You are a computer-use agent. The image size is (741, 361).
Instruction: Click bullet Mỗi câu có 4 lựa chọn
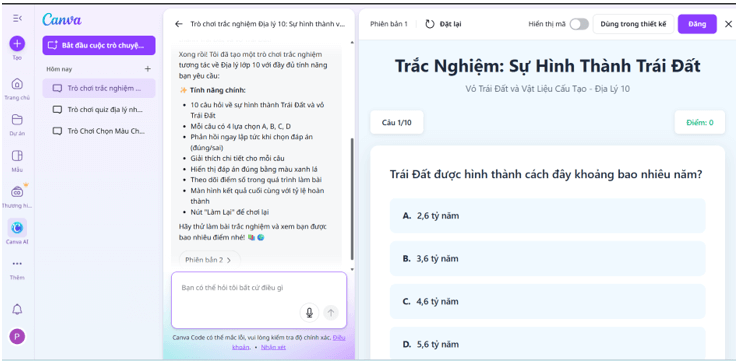241,126
